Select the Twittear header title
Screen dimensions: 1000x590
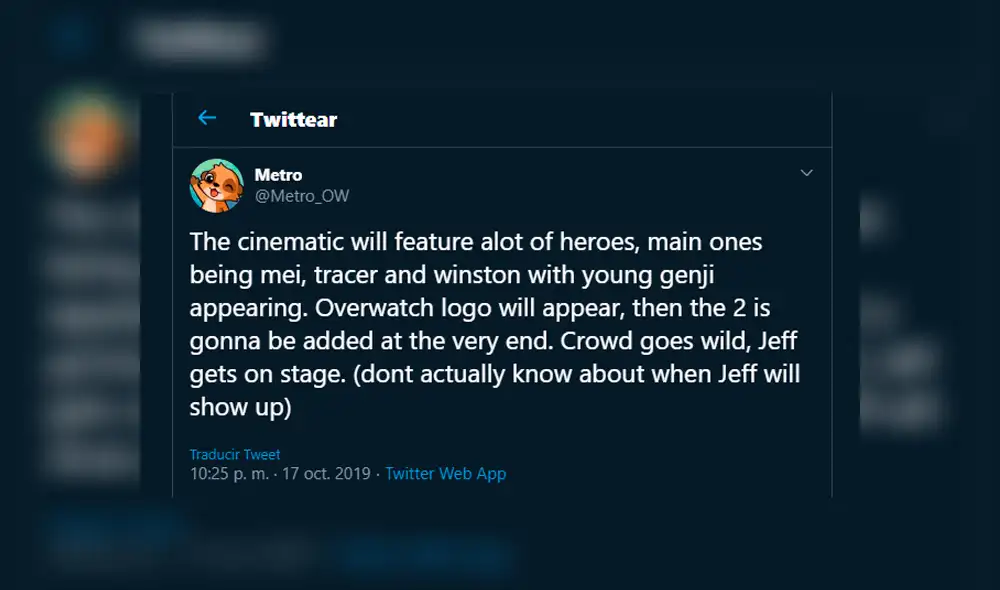point(293,118)
